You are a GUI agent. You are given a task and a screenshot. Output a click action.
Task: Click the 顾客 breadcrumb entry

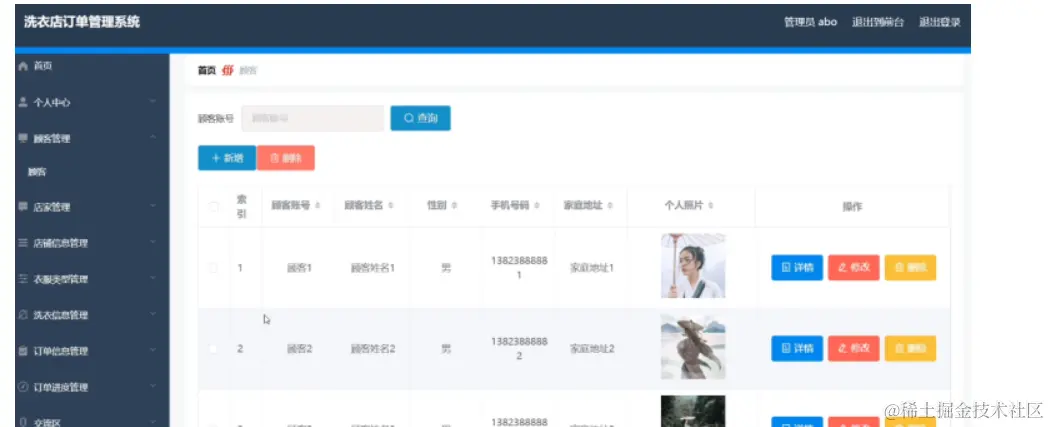click(248, 70)
